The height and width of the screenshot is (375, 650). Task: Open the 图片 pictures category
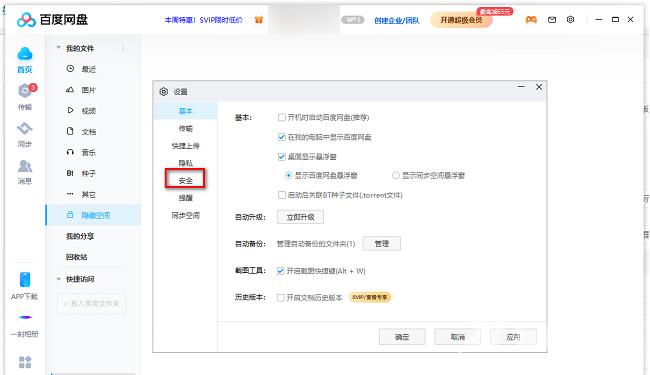pos(89,90)
